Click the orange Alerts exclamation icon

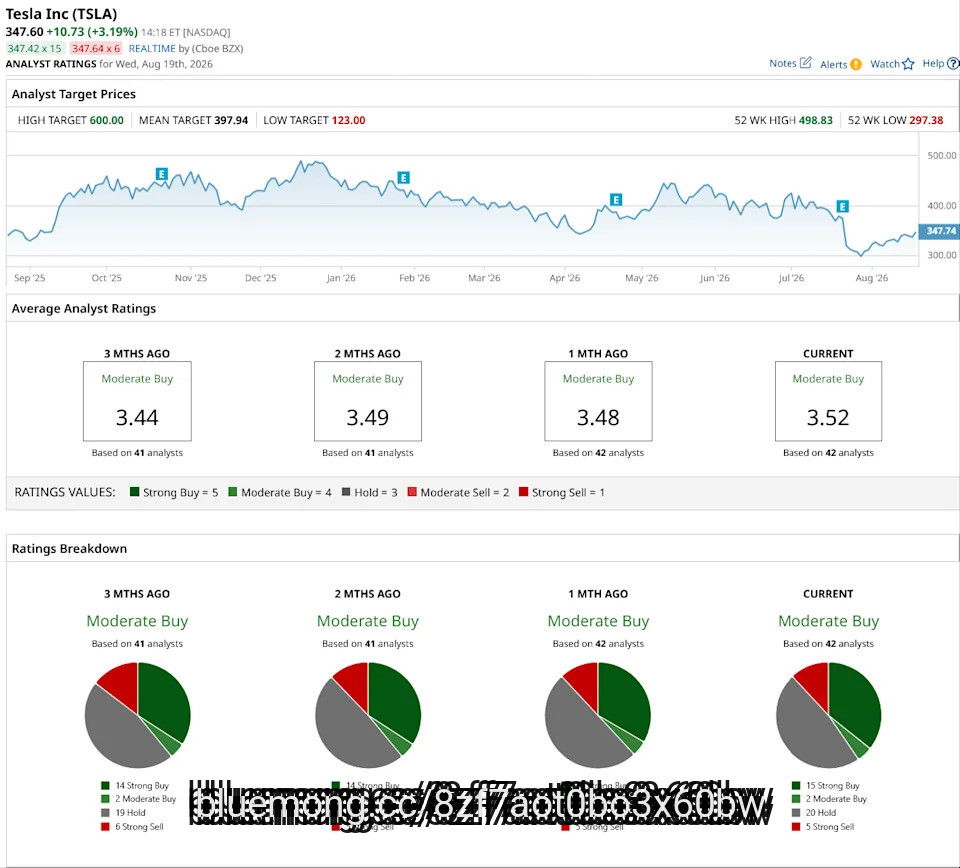click(x=856, y=64)
